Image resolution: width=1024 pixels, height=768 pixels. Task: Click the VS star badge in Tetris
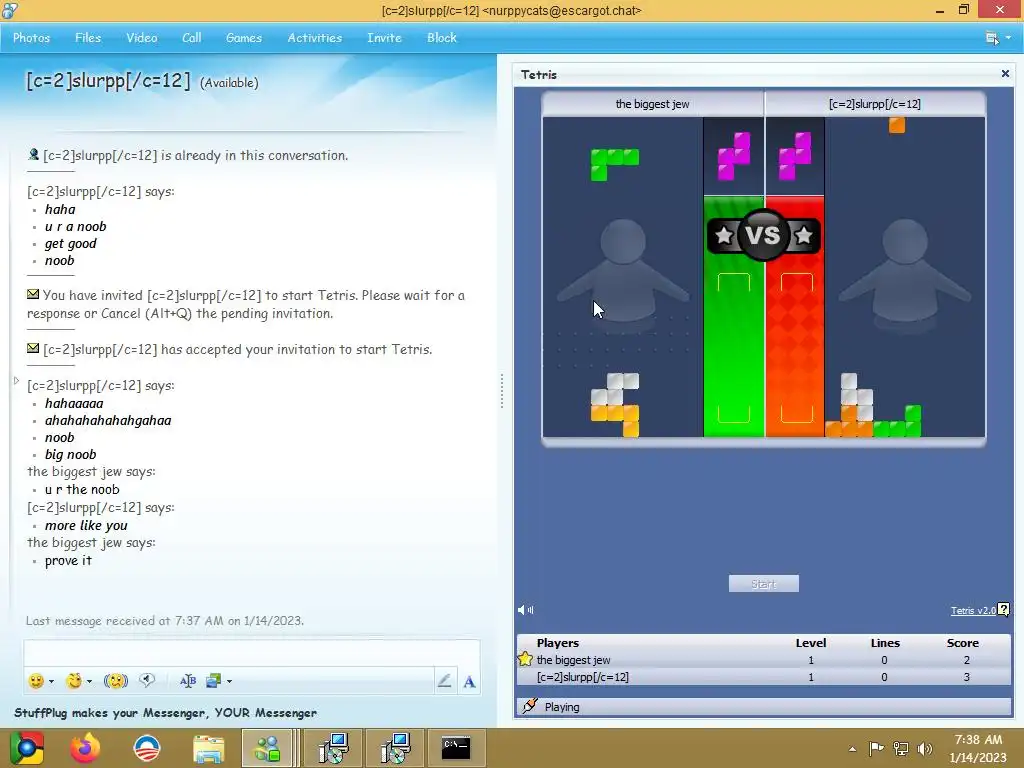click(763, 235)
